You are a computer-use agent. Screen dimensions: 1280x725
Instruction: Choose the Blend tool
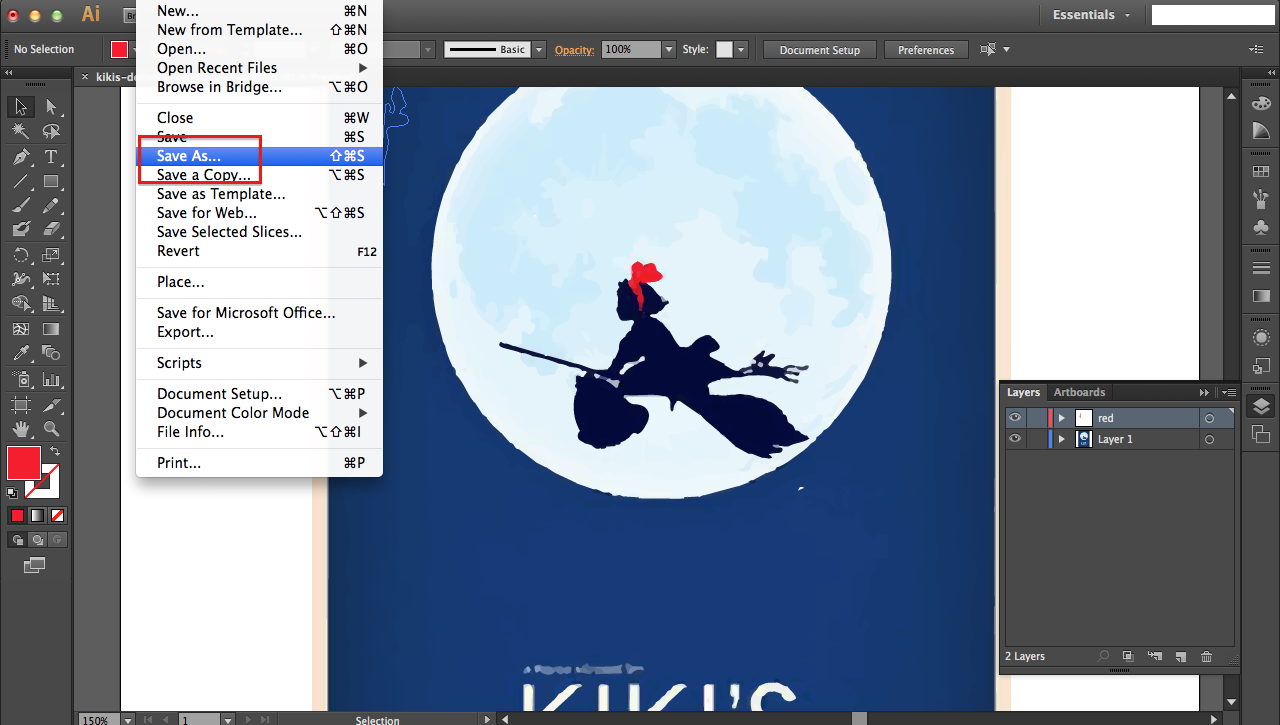(x=51, y=353)
